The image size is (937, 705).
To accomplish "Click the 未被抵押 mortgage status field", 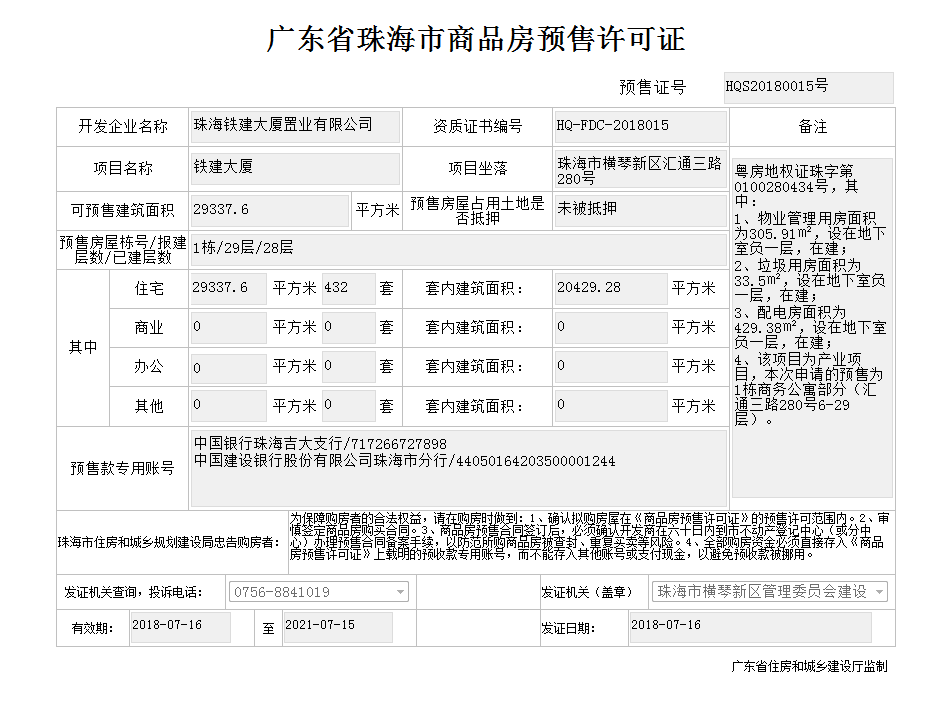I will point(640,210).
